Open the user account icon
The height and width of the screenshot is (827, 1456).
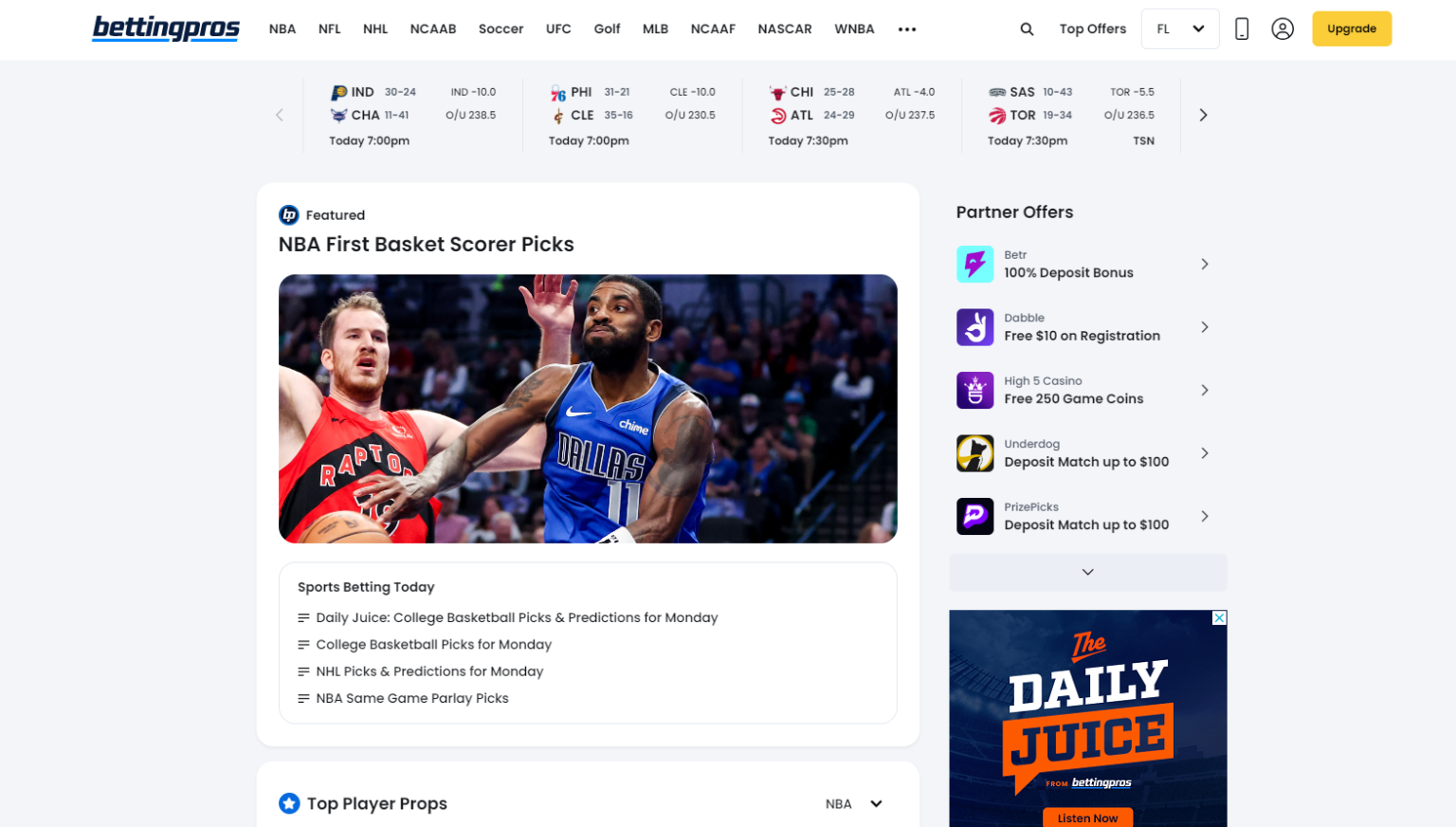pyautogui.click(x=1283, y=28)
